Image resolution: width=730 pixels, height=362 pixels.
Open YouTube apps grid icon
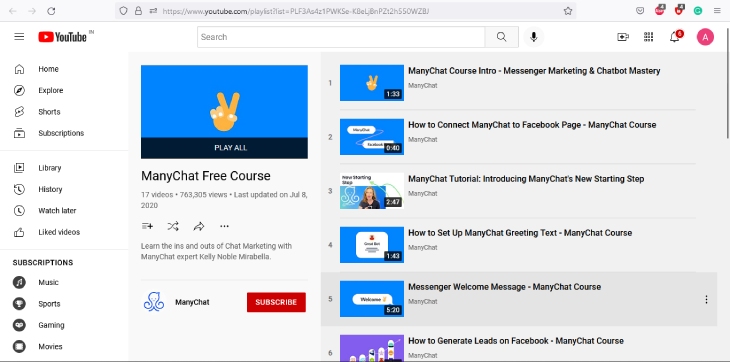[649, 37]
